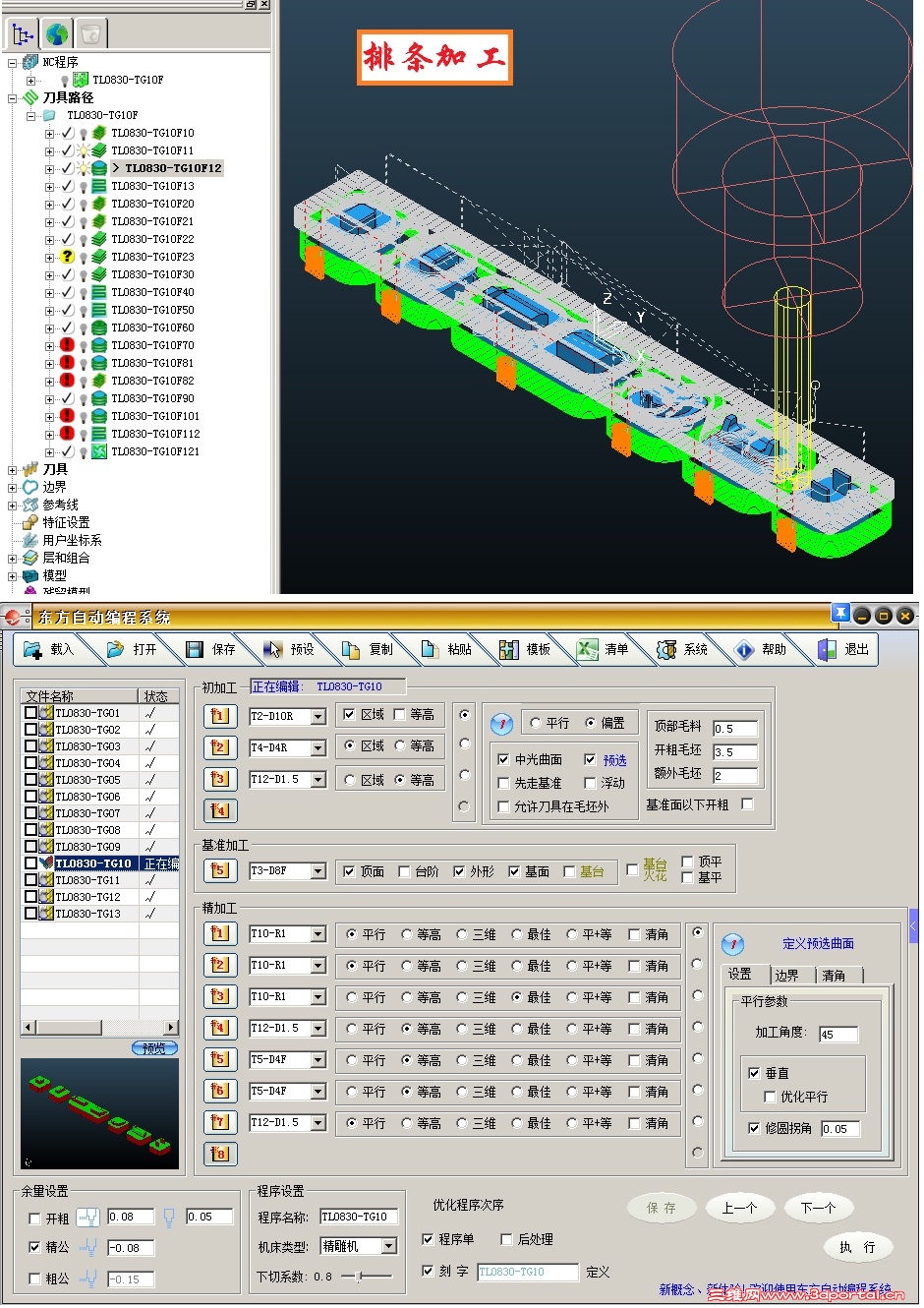The height and width of the screenshot is (1308, 924).
Task: Click finishing step 8 icon in 精加工
Action: click(220, 1154)
